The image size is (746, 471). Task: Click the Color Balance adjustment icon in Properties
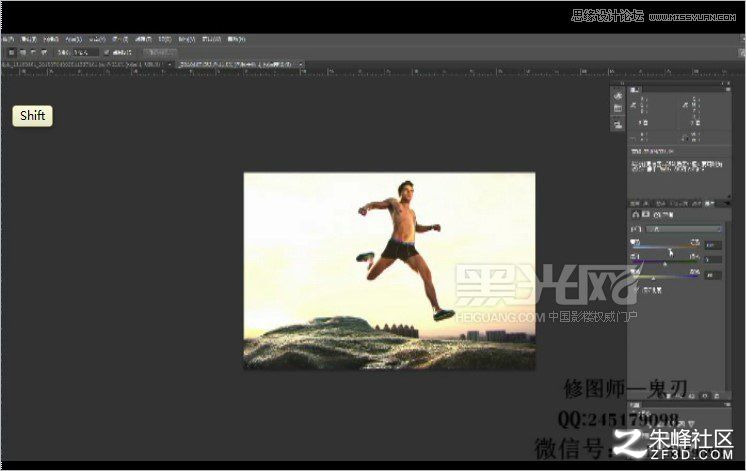coord(636,215)
